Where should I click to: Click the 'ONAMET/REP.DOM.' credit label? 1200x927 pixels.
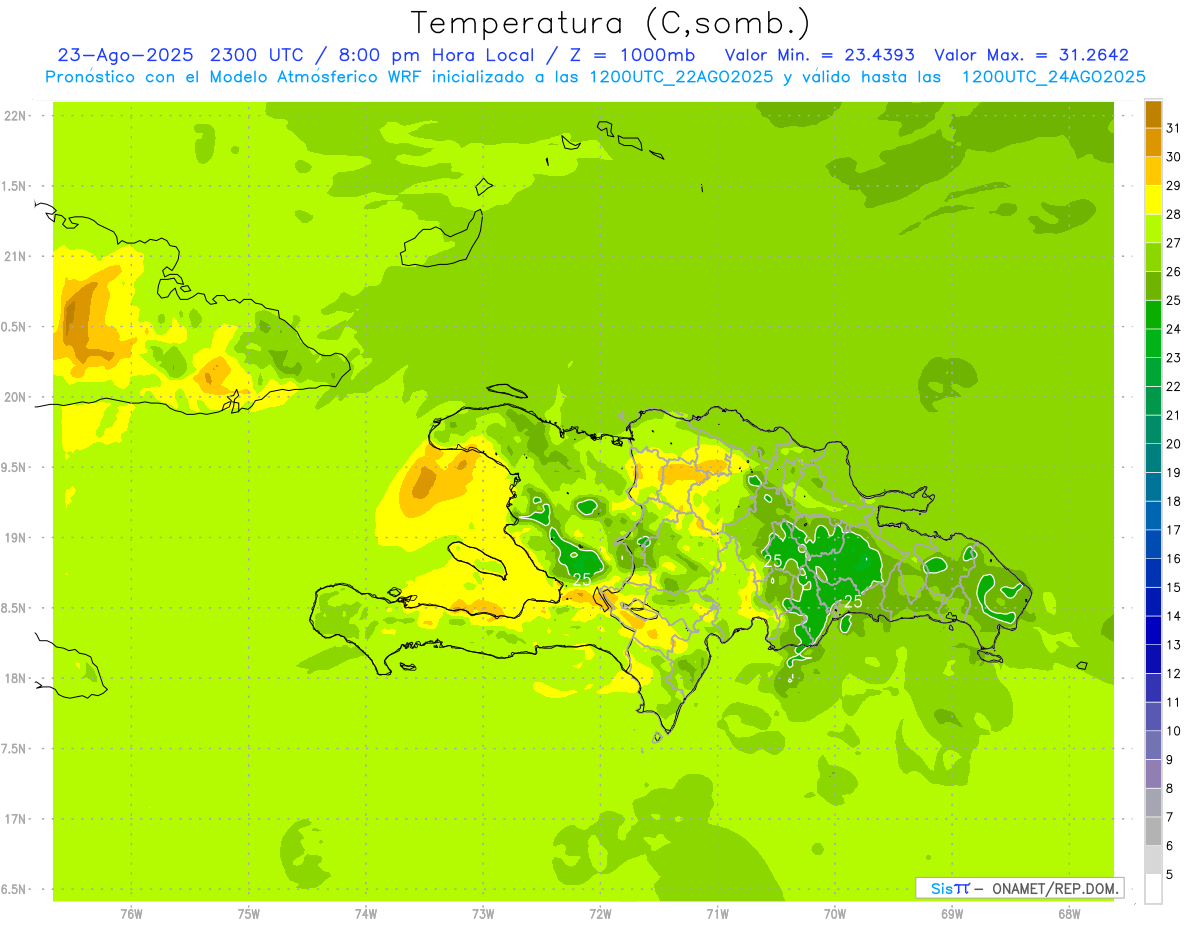[x=1055, y=888]
